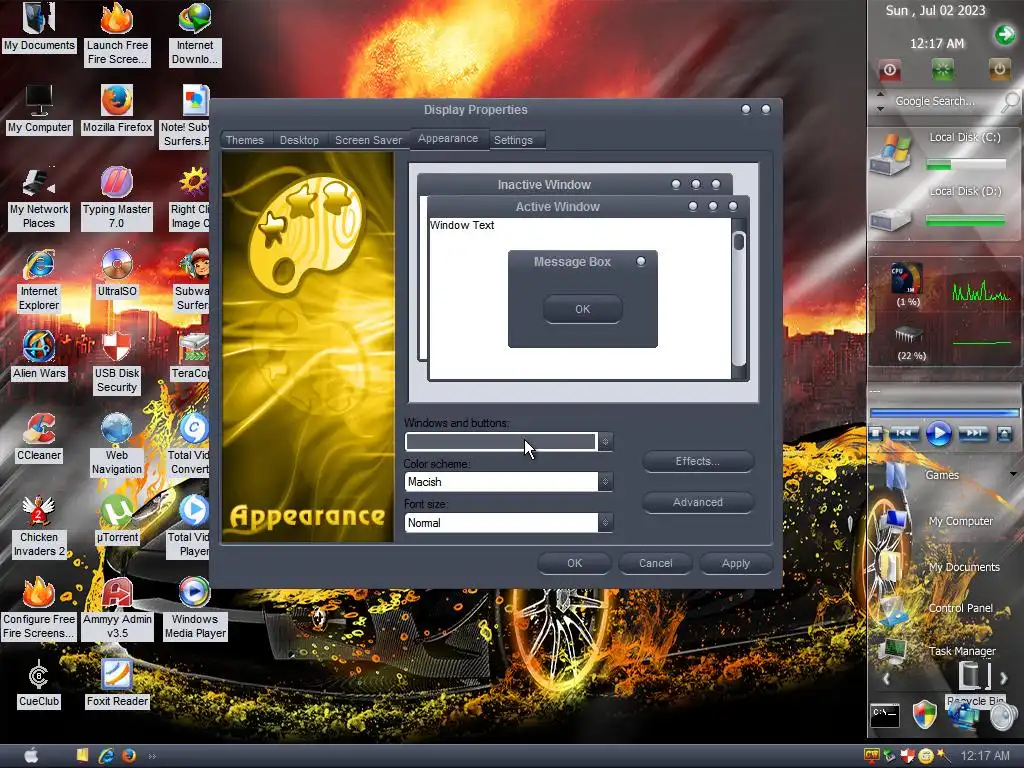The image size is (1024, 768).
Task: Click the speaker volume icon in sidebar
Action: click(x=1003, y=716)
